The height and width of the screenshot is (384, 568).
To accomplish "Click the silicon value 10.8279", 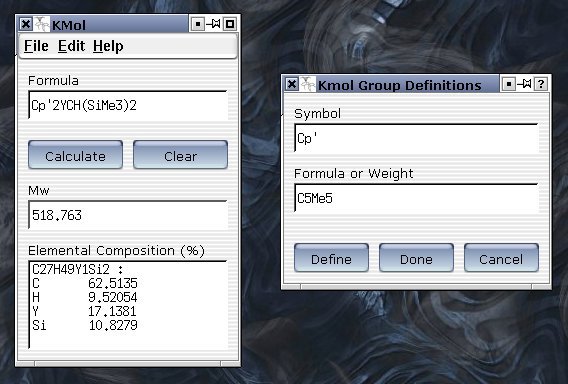I will tap(113, 325).
